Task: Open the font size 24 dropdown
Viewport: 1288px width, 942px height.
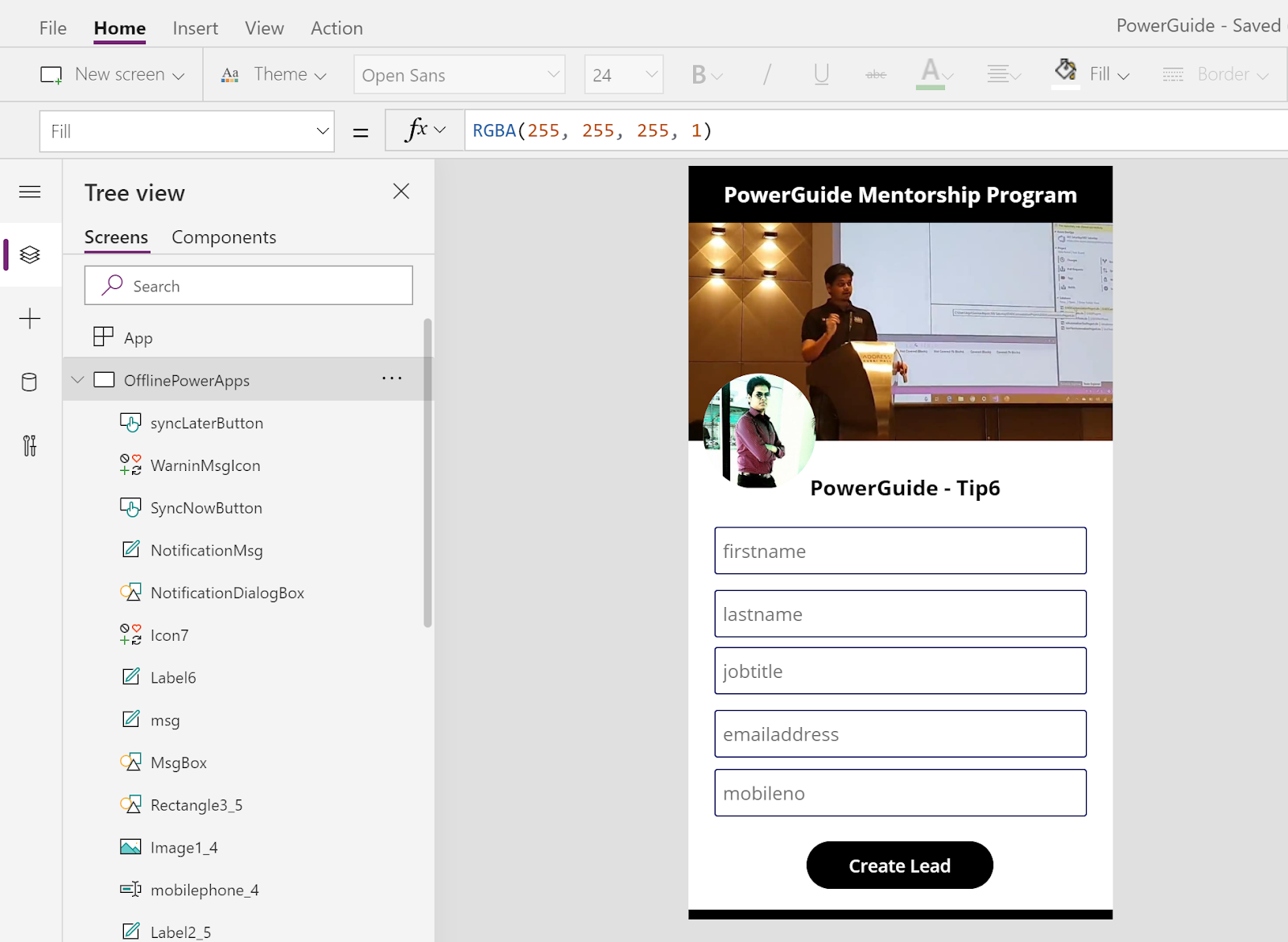Action: 624,75
